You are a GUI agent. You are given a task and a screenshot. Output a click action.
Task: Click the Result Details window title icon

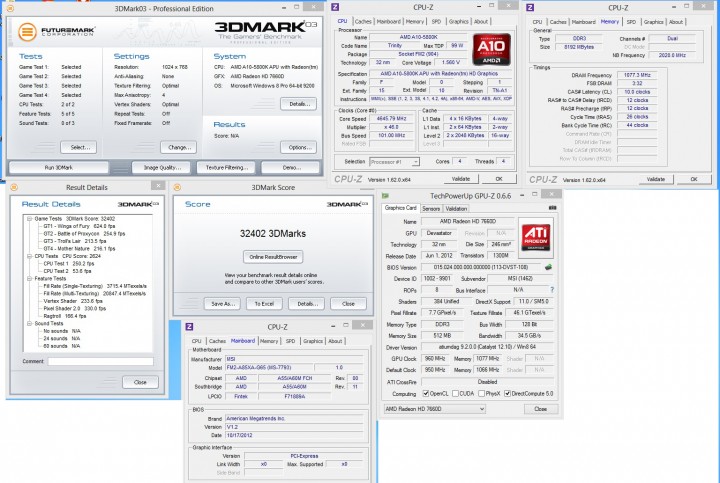click(14, 187)
